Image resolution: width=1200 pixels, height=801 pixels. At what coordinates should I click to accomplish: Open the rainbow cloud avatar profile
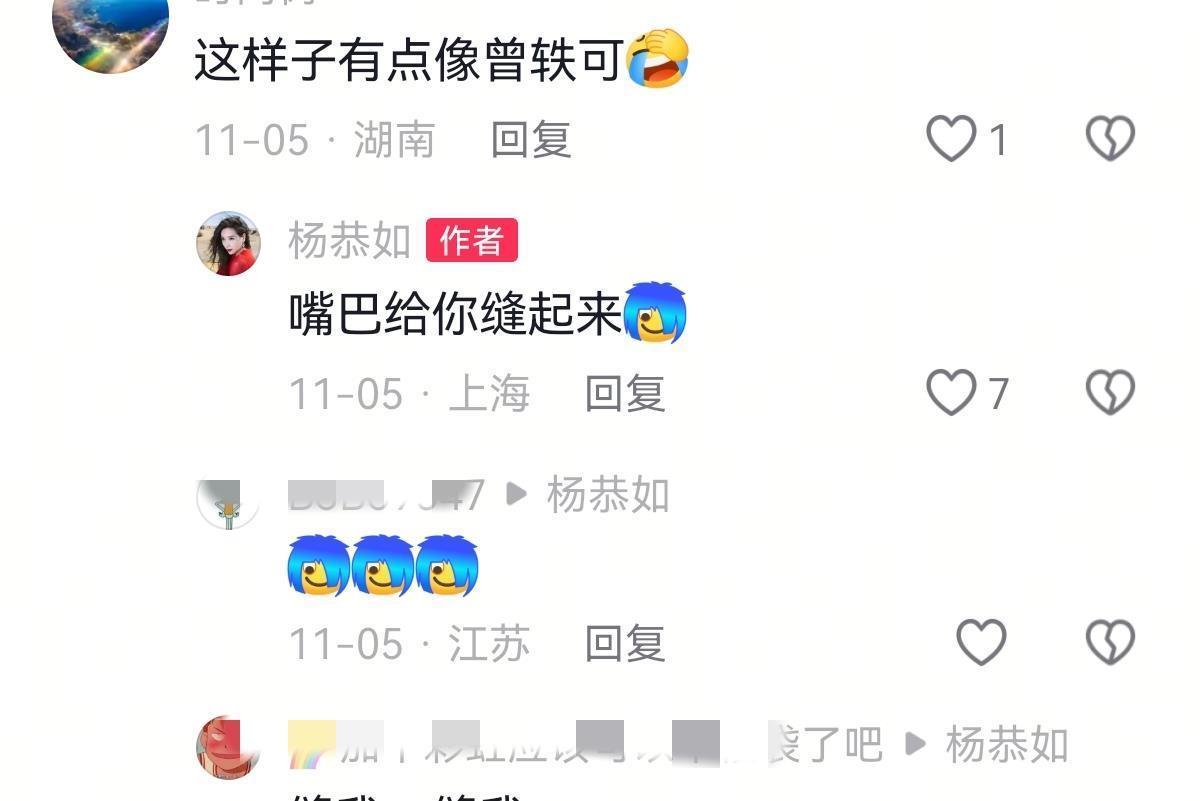pos(110,28)
